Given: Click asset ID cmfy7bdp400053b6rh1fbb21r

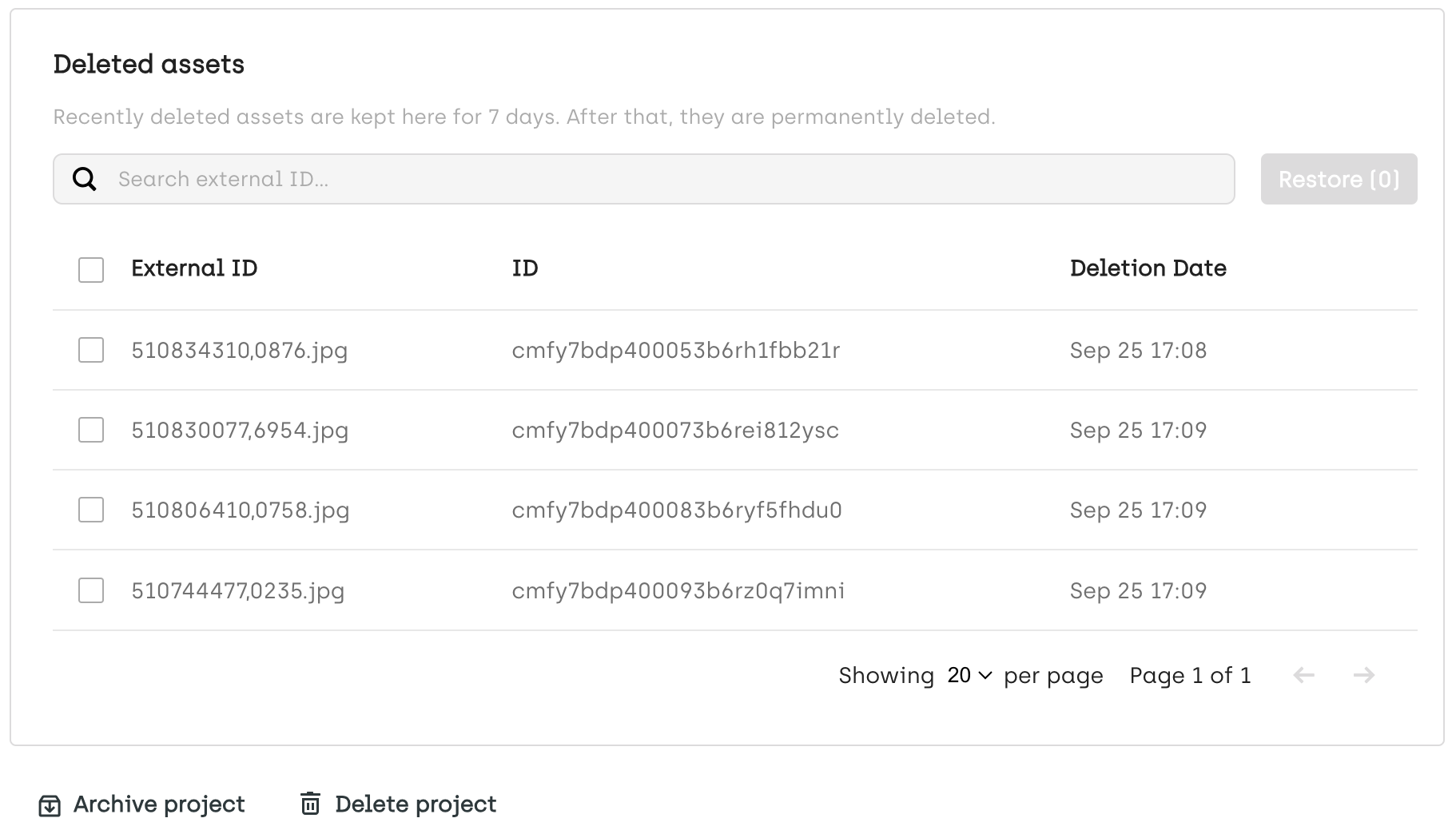Looking at the screenshot, I should [x=675, y=350].
